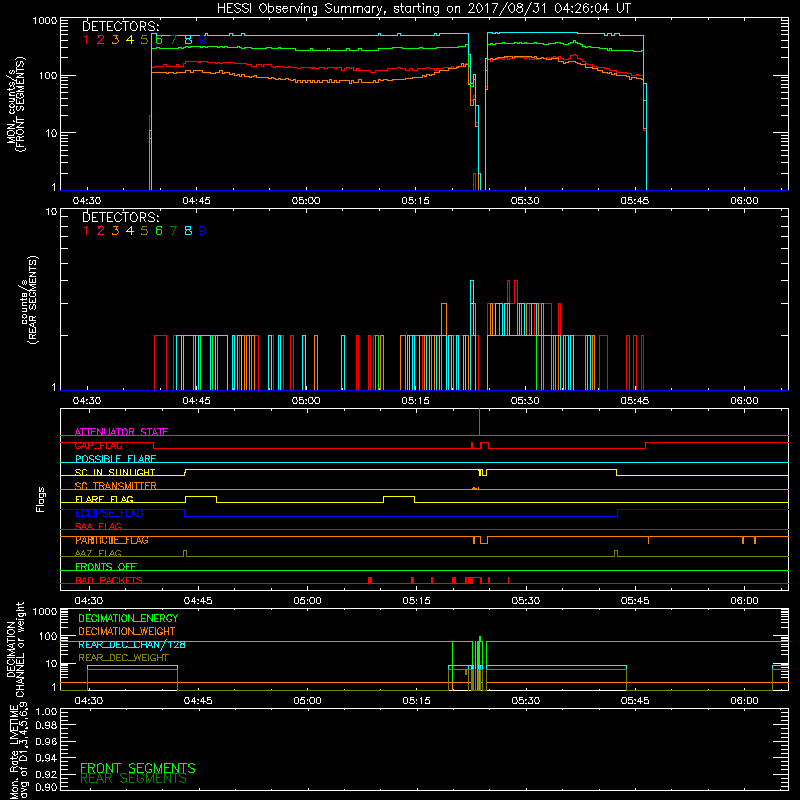800x800 pixels.
Task: Click the 04:45 time label under the Flags panel
Action: click(198, 601)
